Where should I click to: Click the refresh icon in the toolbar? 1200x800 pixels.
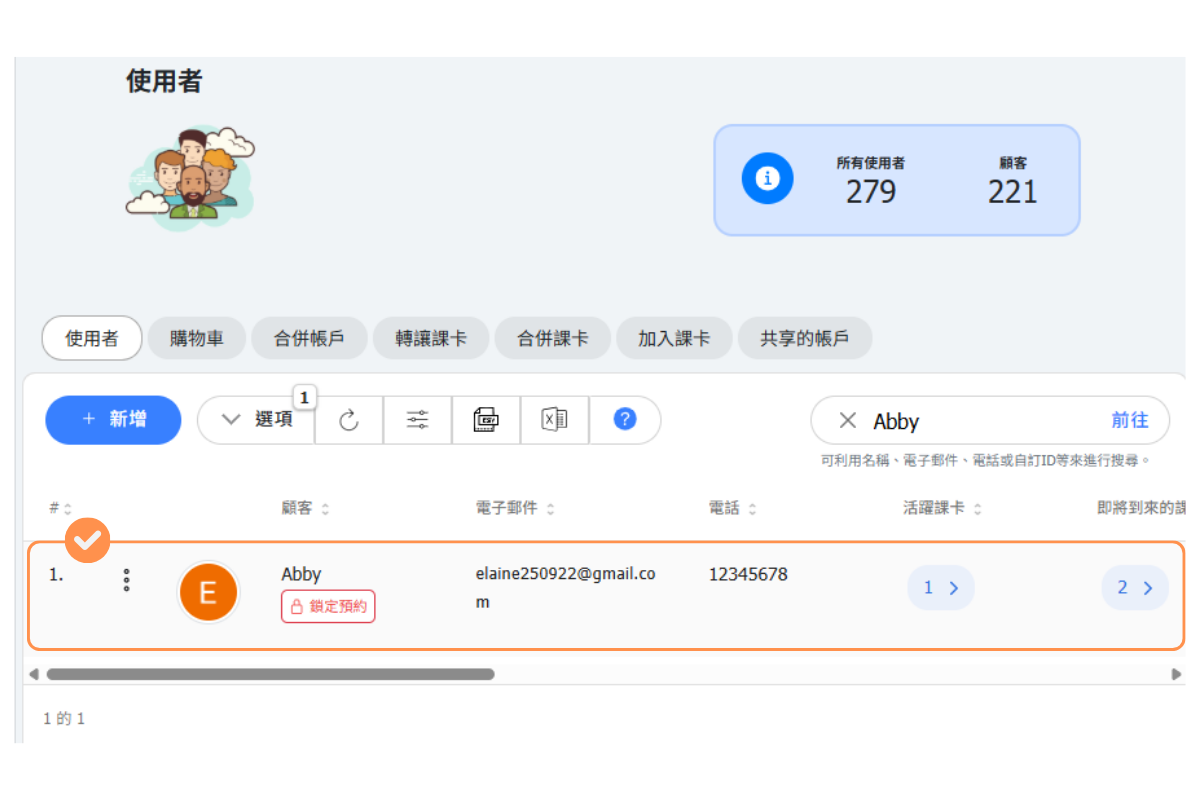(x=349, y=420)
